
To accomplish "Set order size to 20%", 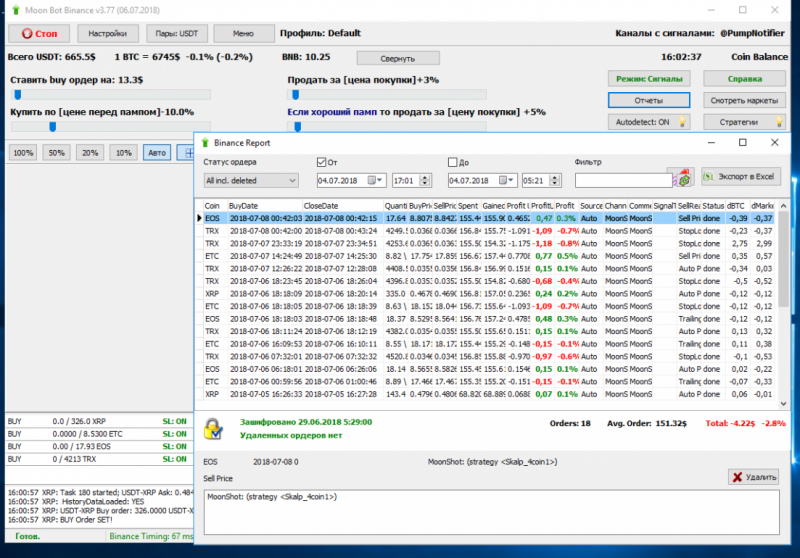I will pyautogui.click(x=90, y=153).
